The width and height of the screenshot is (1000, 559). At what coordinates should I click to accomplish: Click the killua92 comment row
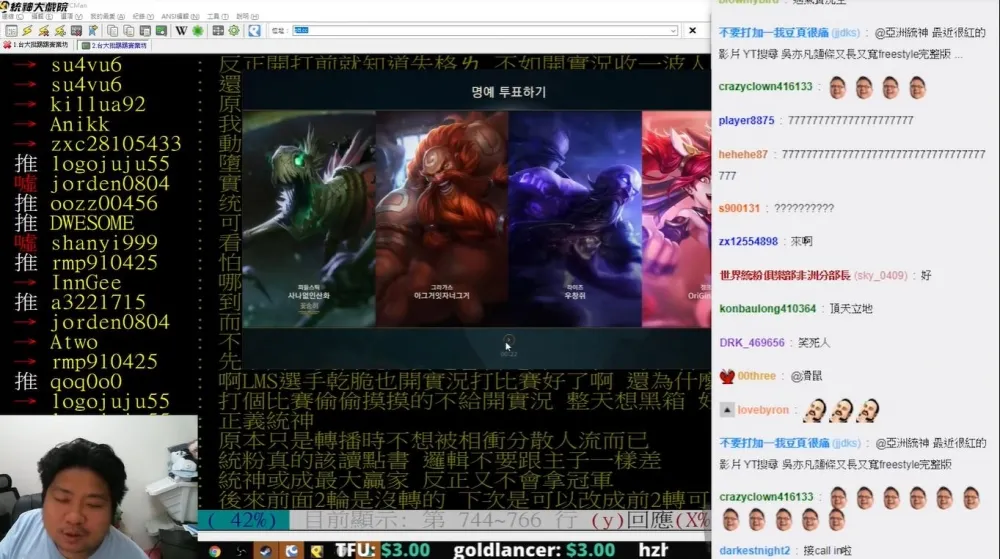[355, 104]
